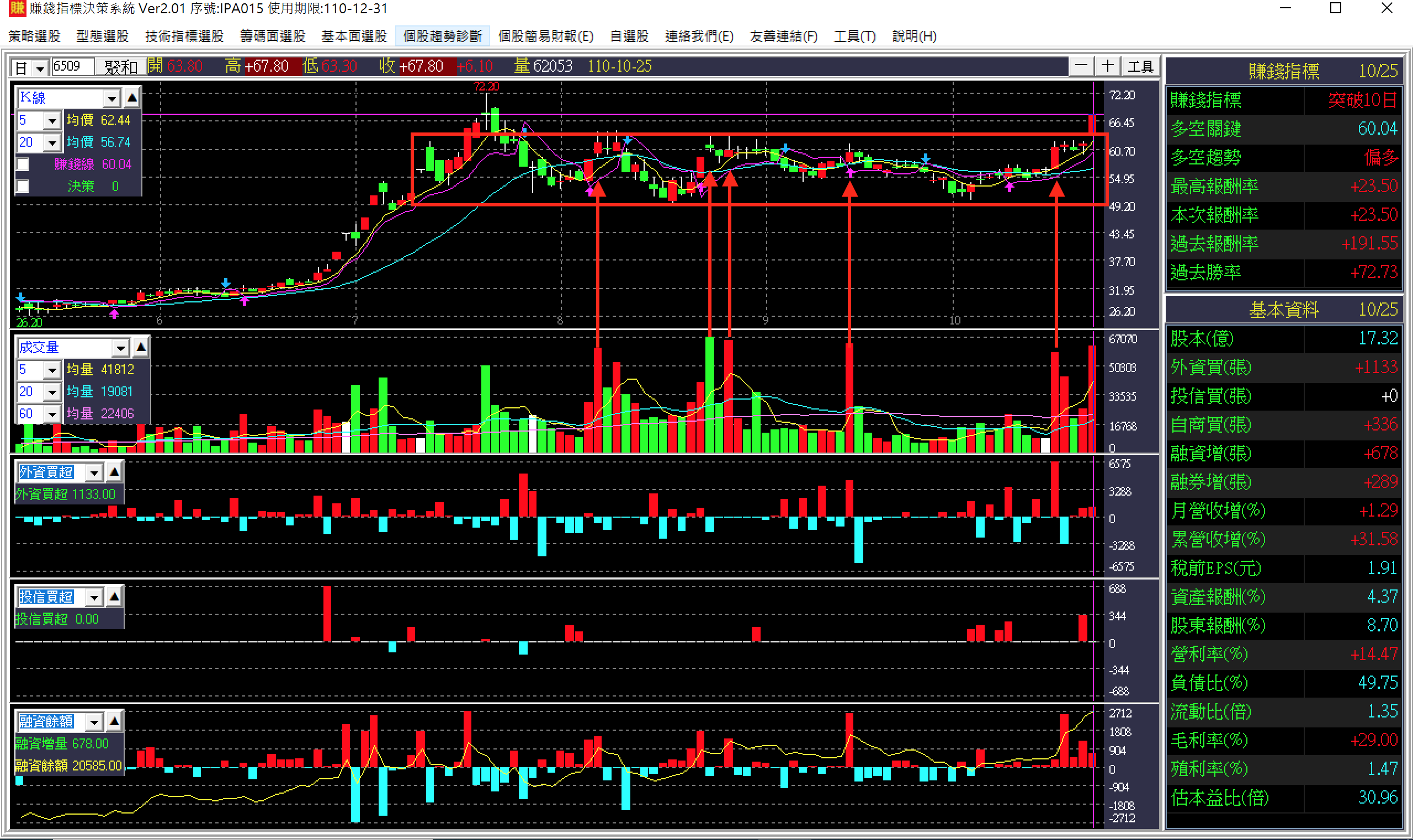Click the triangle button beside 外資買超
Image resolution: width=1413 pixels, height=840 pixels.
point(114,471)
